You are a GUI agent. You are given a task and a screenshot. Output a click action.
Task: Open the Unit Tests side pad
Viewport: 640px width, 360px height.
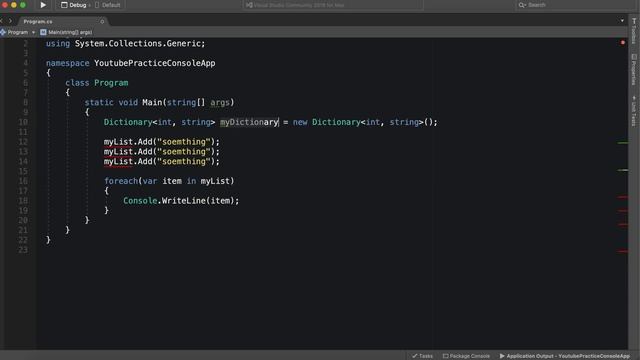click(x=634, y=111)
